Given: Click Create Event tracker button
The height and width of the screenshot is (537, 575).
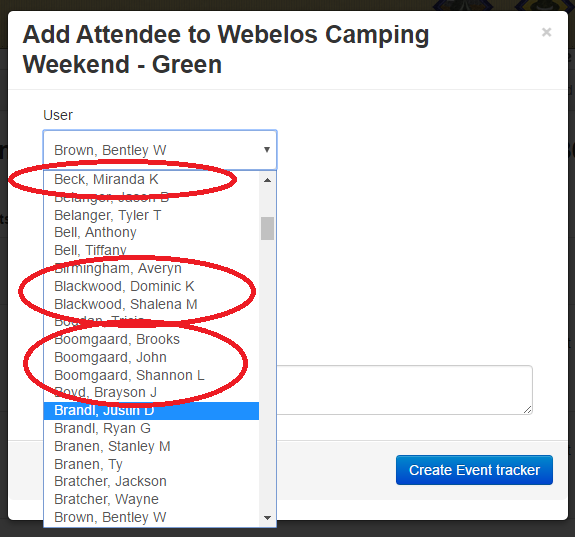Looking at the screenshot, I should click(x=474, y=470).
